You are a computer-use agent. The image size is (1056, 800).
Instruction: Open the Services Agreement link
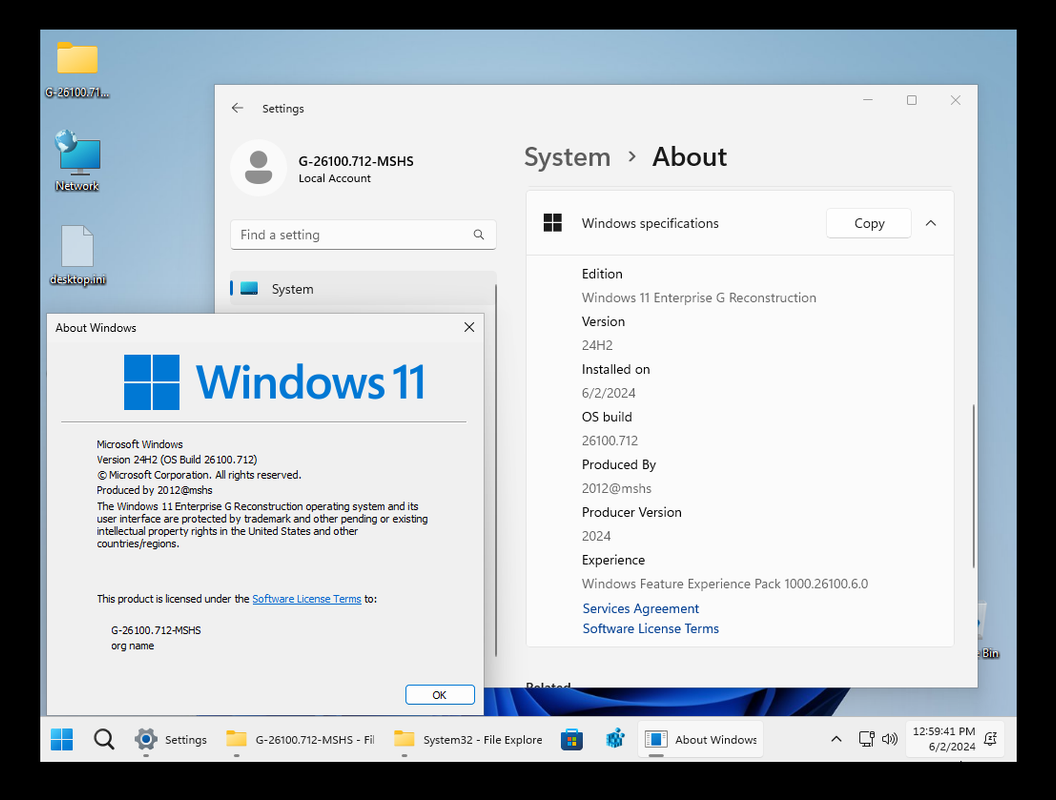[640, 608]
